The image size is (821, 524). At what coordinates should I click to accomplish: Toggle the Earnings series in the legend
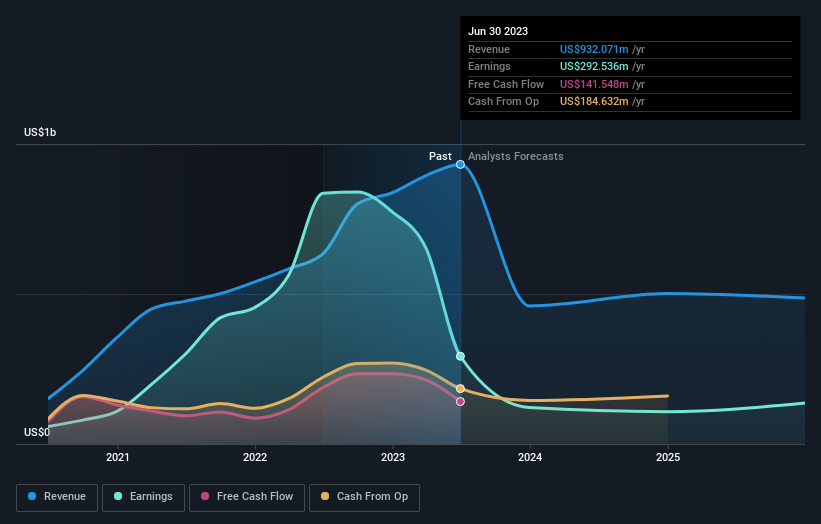(143, 497)
